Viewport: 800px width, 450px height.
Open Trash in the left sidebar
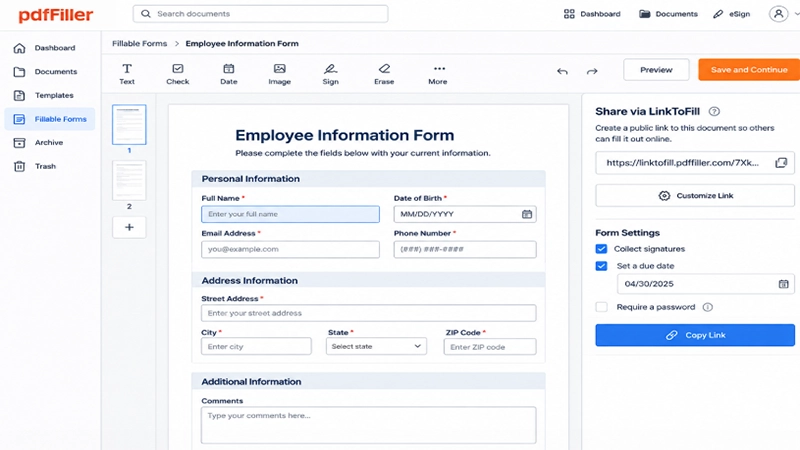(49, 166)
